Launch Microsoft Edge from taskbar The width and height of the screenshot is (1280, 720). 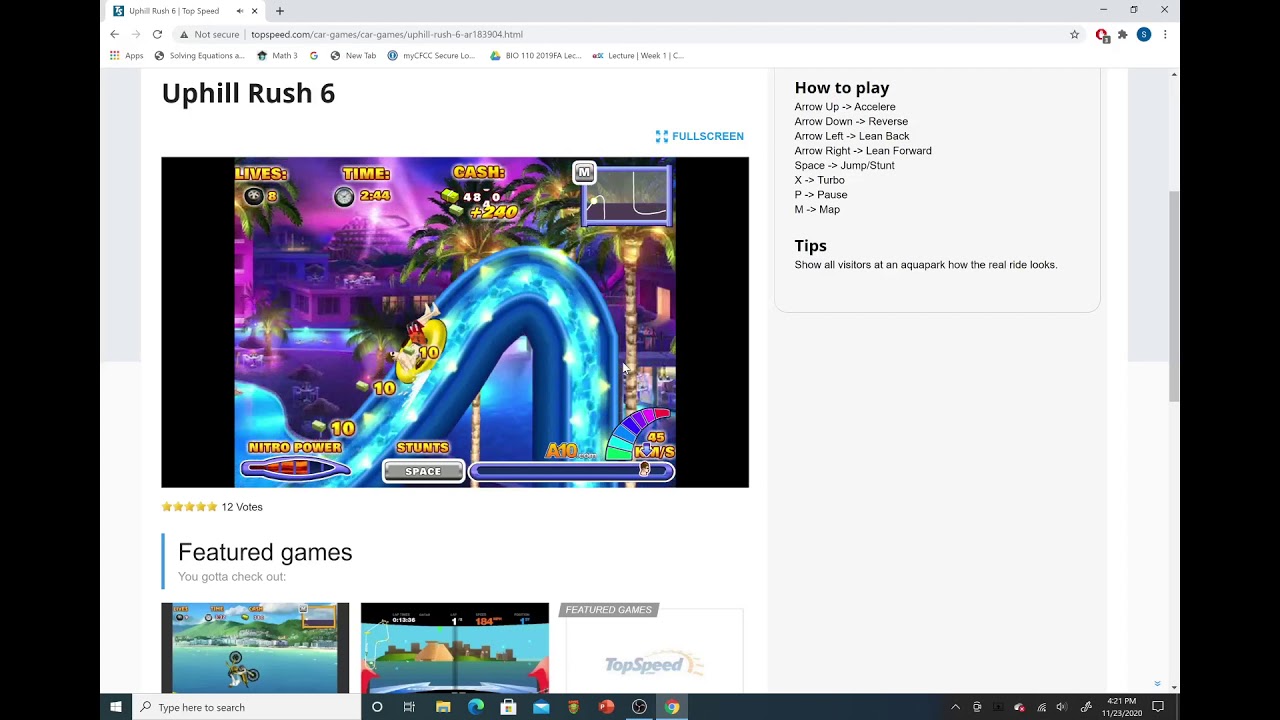tap(476, 707)
